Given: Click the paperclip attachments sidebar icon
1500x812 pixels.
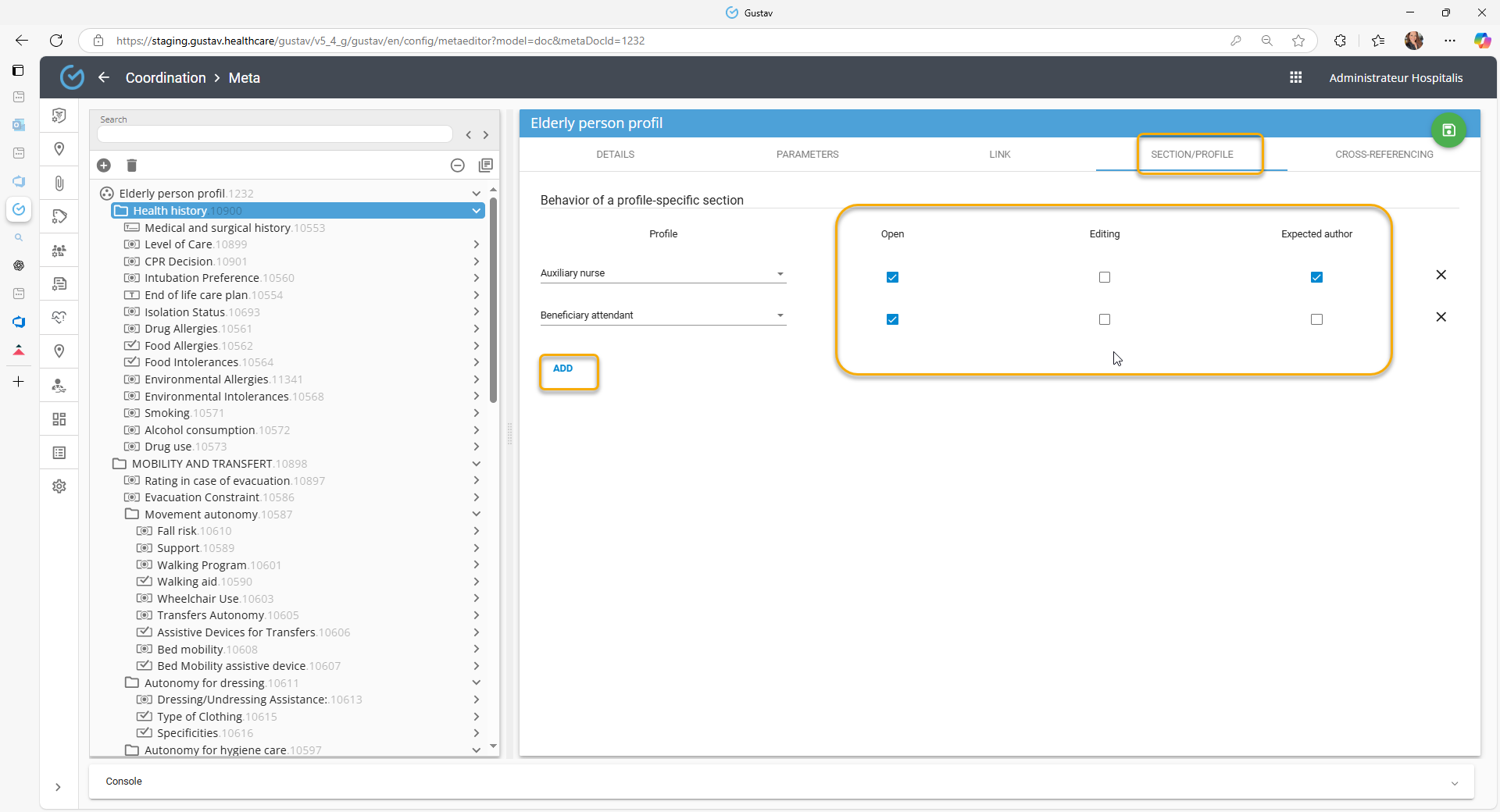Looking at the screenshot, I should 59,183.
